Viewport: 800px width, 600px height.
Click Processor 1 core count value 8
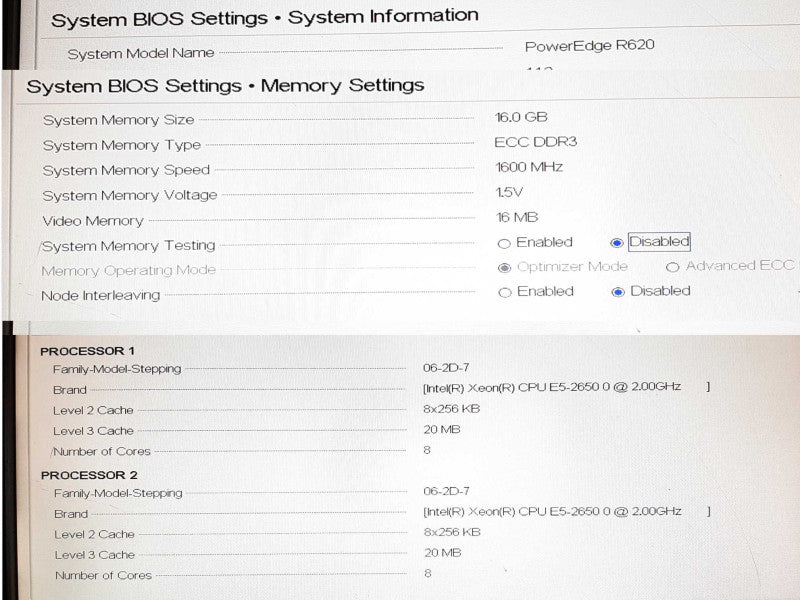pos(427,450)
